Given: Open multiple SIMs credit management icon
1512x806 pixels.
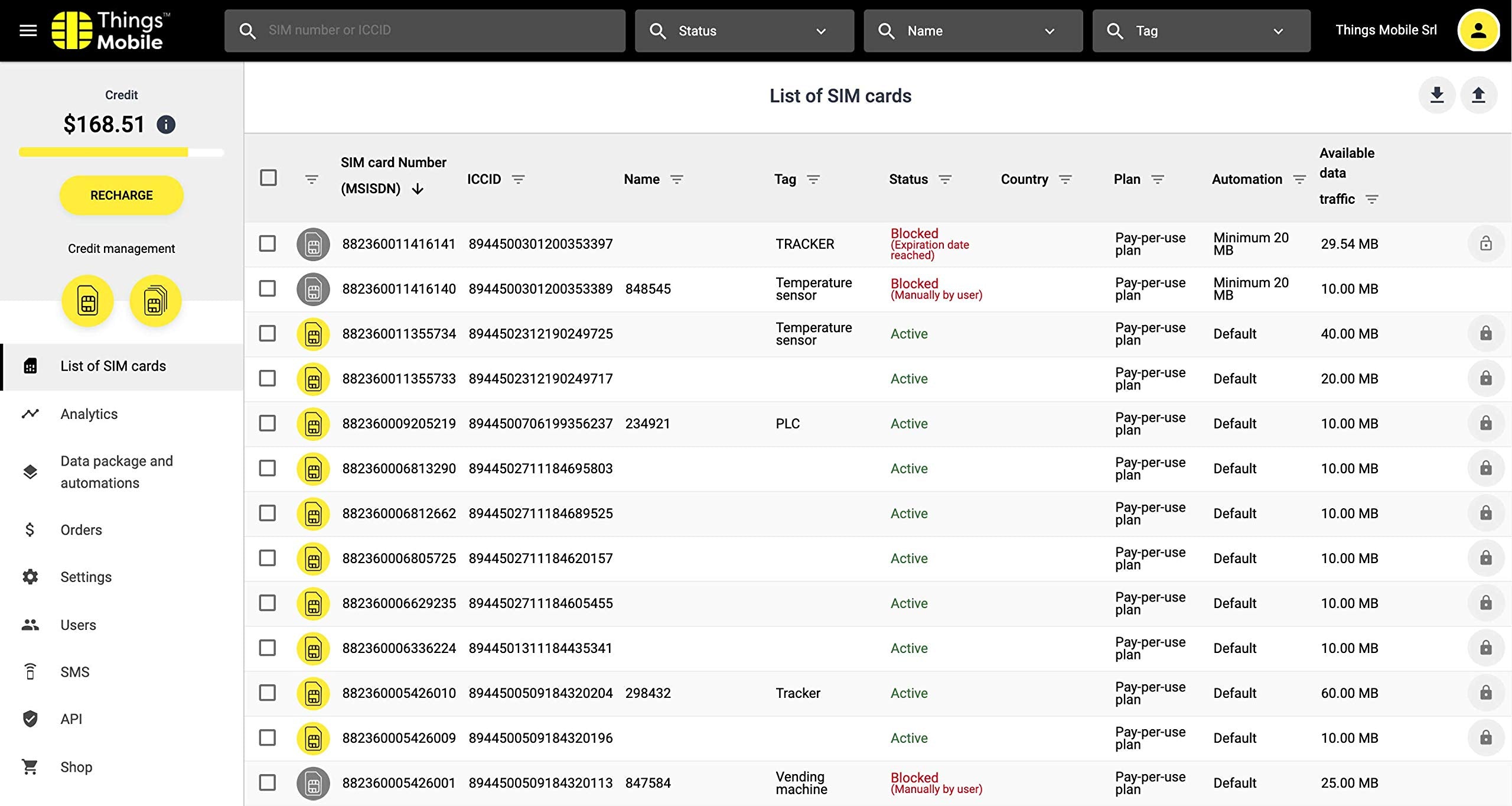Looking at the screenshot, I should pyautogui.click(x=155, y=301).
